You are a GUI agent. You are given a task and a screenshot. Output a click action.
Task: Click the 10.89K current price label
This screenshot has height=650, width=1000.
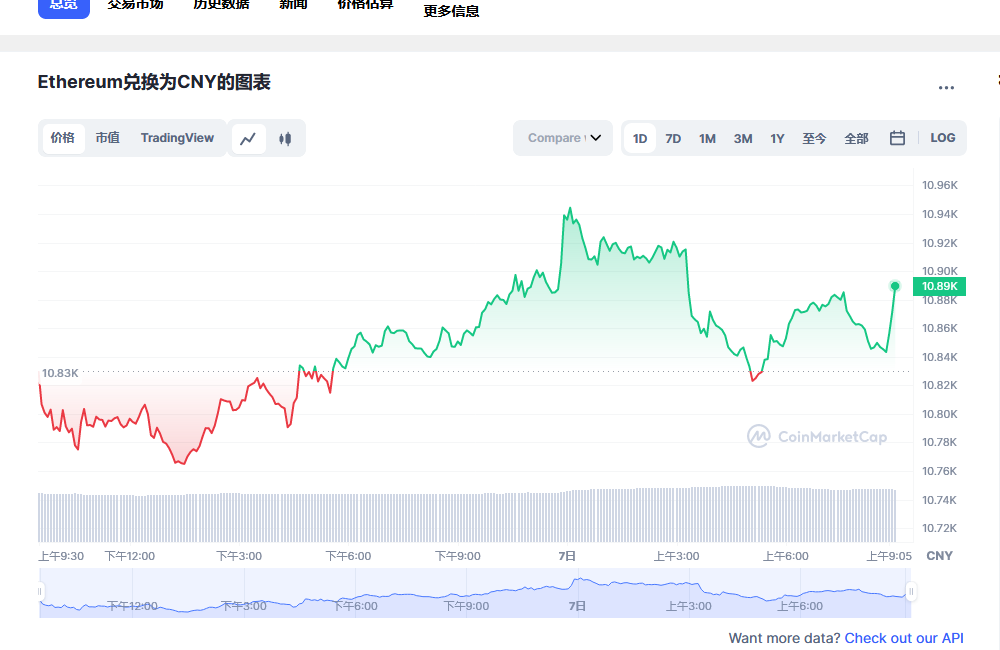941,286
